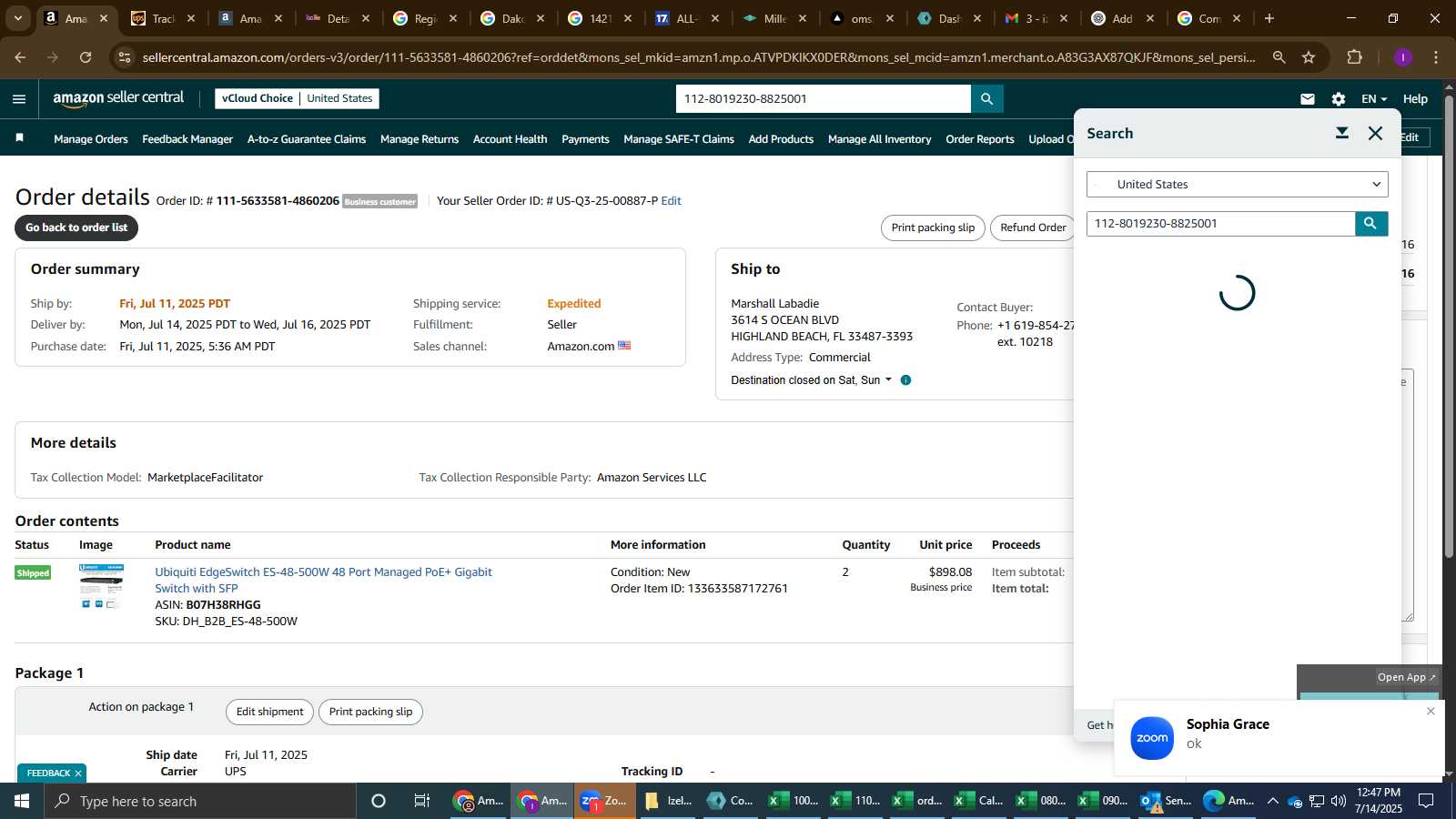Viewport: 1456px width, 819px height.
Task: Open Order Reports menu item
Action: click(x=979, y=139)
